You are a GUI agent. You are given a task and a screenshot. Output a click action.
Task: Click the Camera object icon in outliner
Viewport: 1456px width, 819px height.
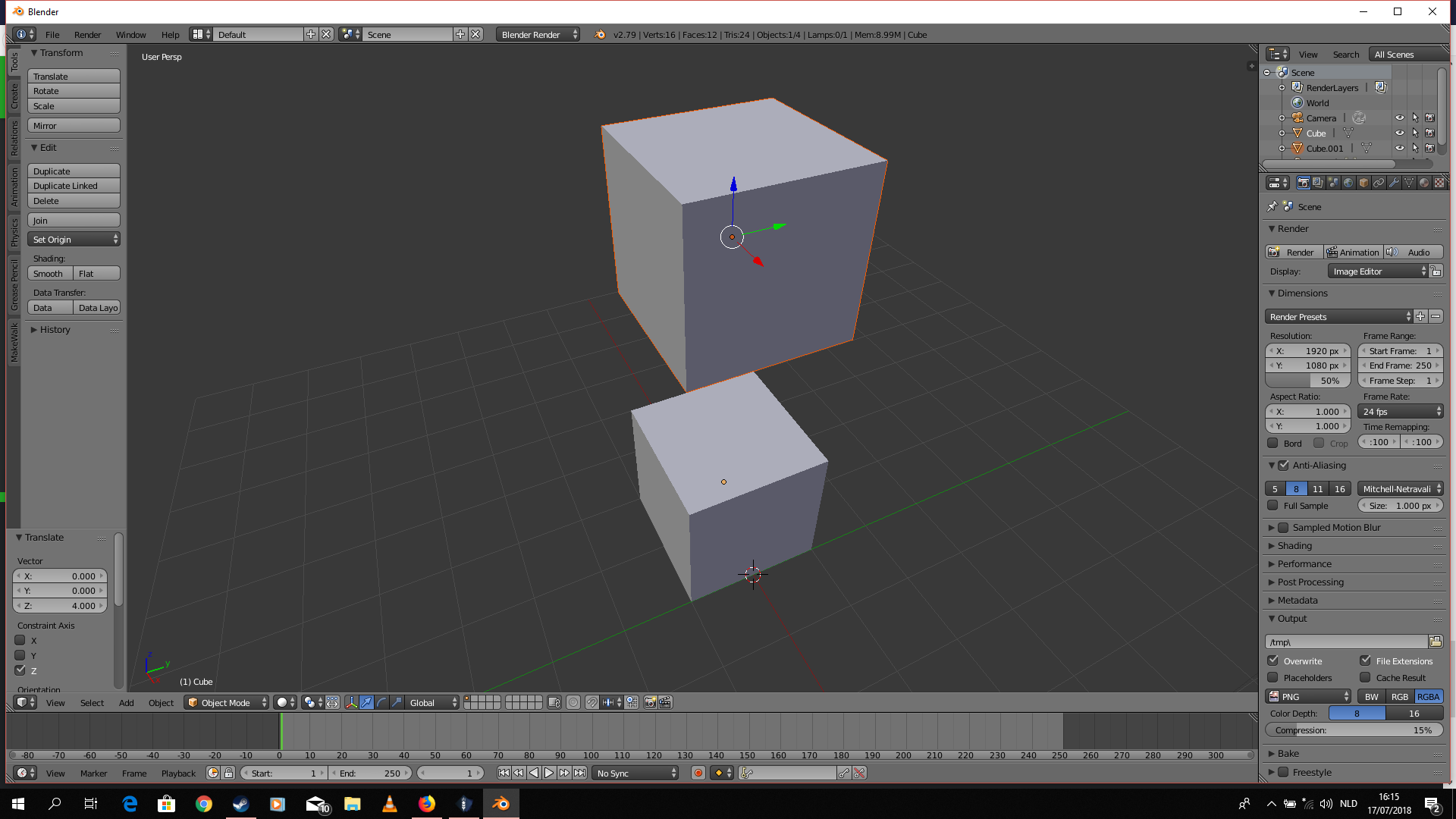click(1298, 118)
